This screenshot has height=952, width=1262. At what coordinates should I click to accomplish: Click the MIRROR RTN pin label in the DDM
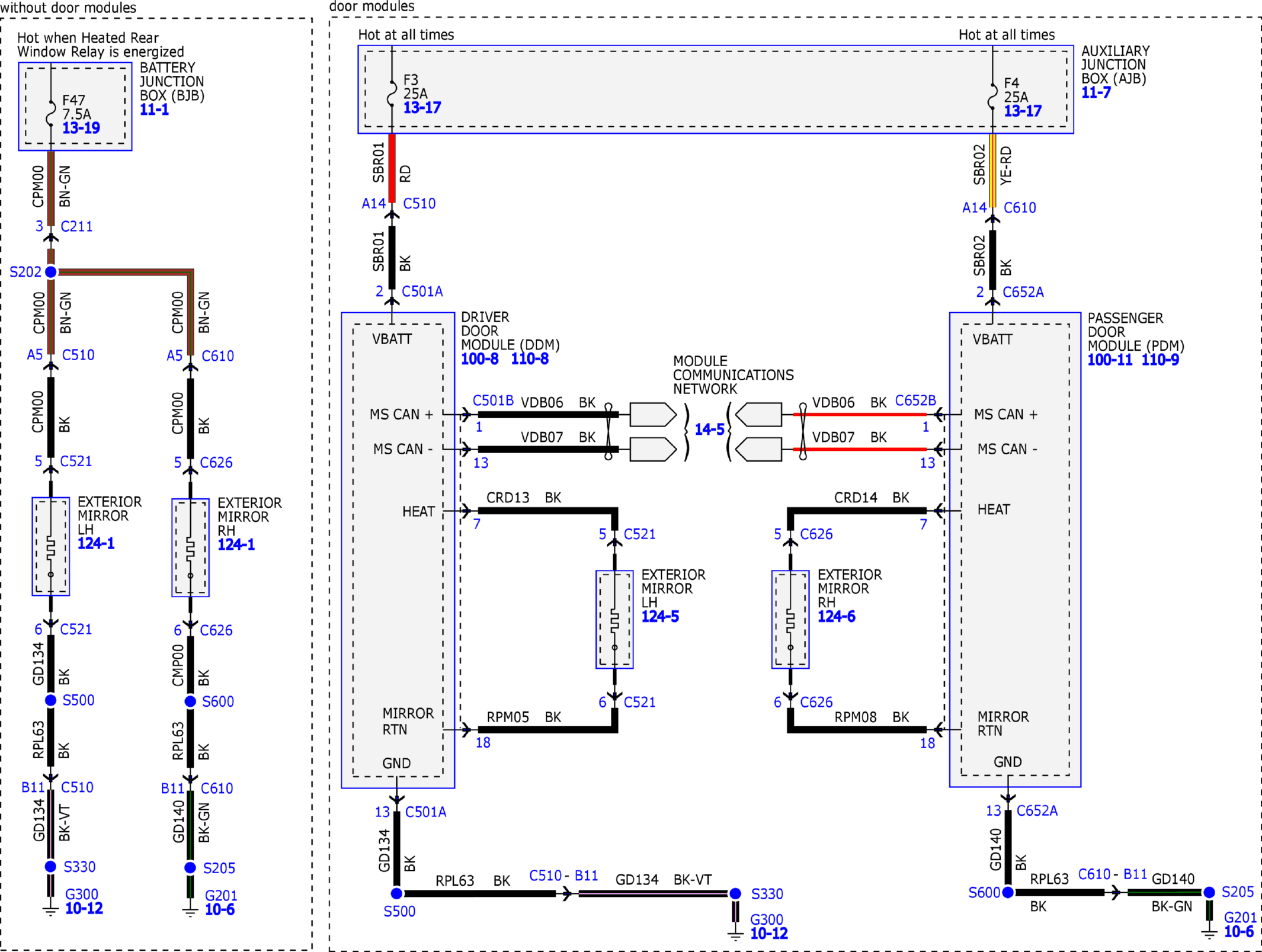[408, 722]
